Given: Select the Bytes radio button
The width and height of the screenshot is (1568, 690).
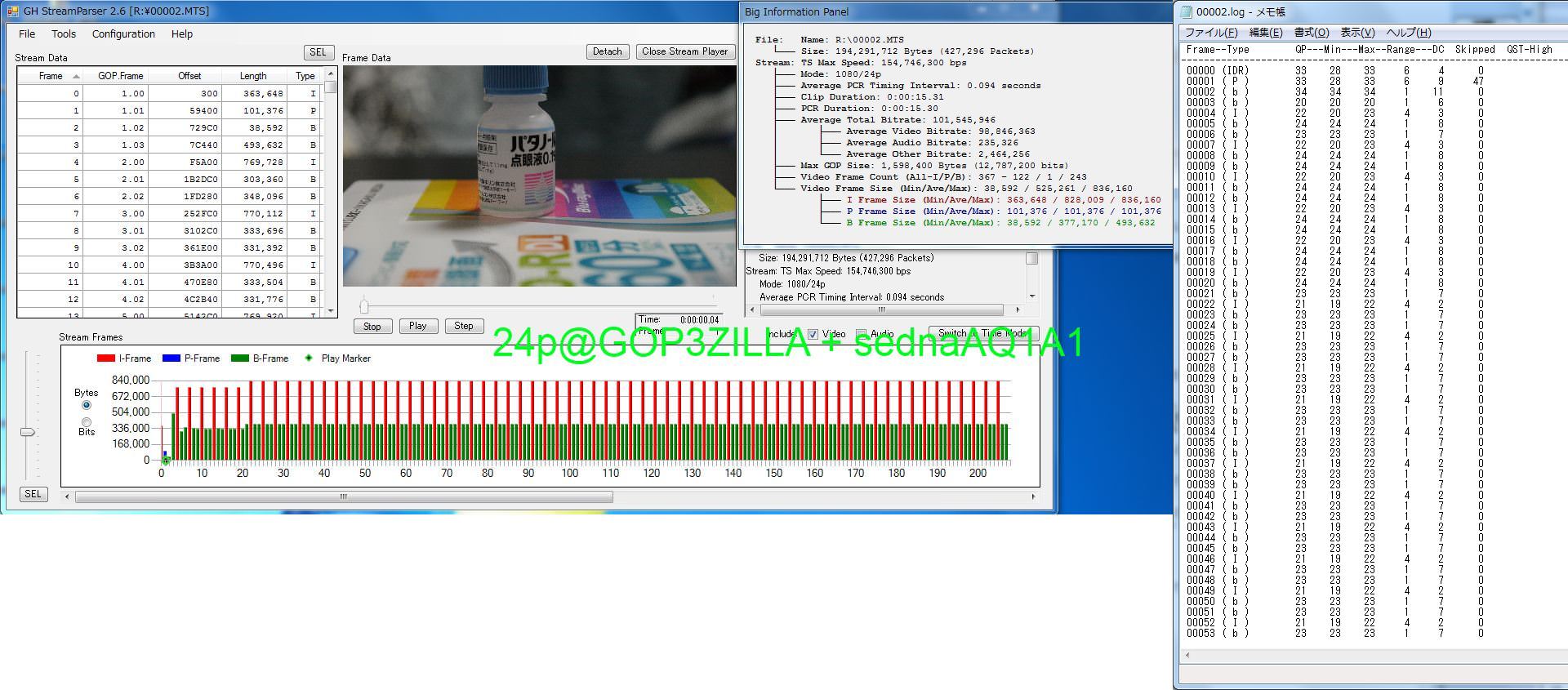Looking at the screenshot, I should (x=87, y=405).
